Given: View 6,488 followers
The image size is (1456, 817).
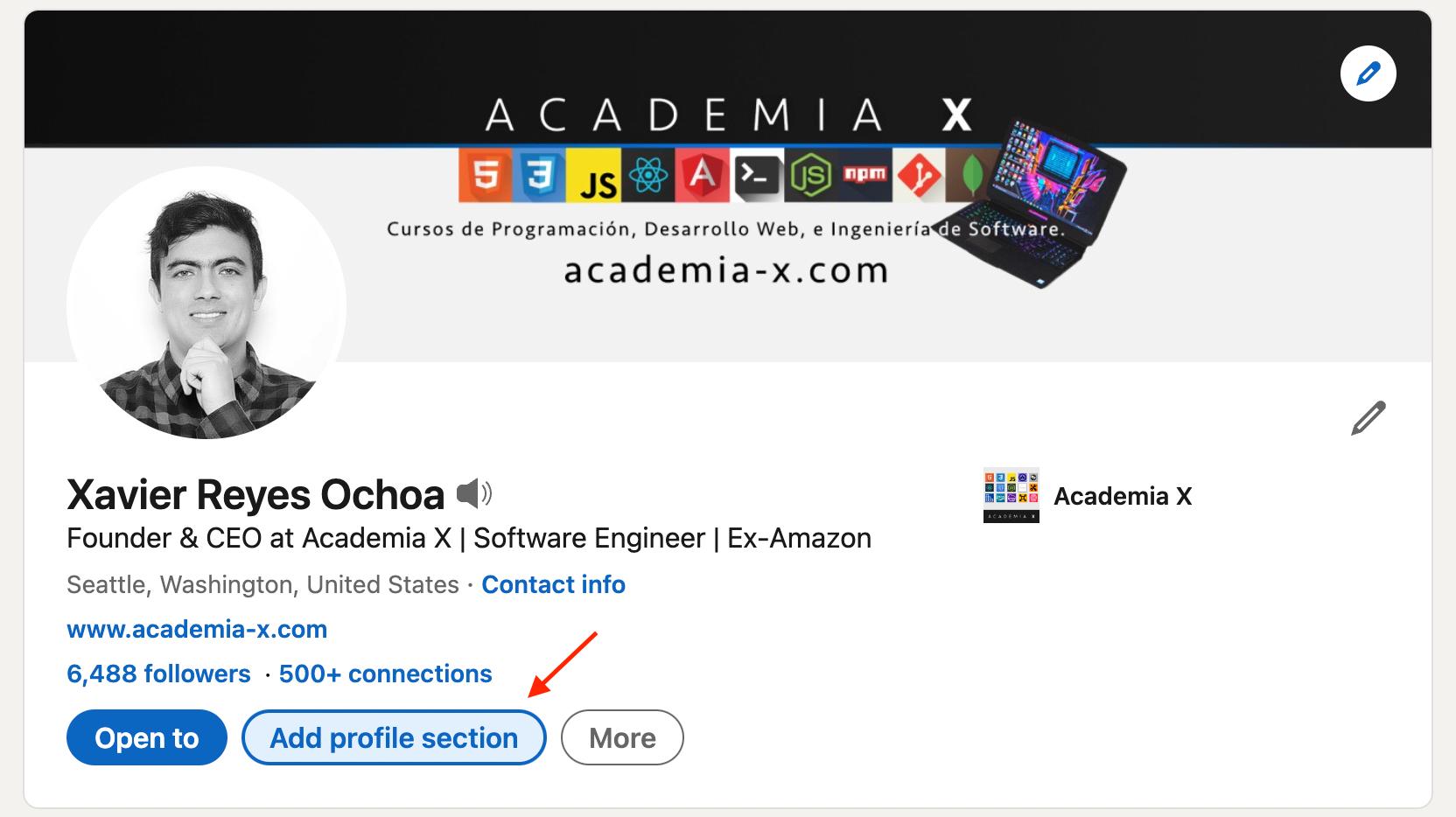Looking at the screenshot, I should tap(157, 674).
